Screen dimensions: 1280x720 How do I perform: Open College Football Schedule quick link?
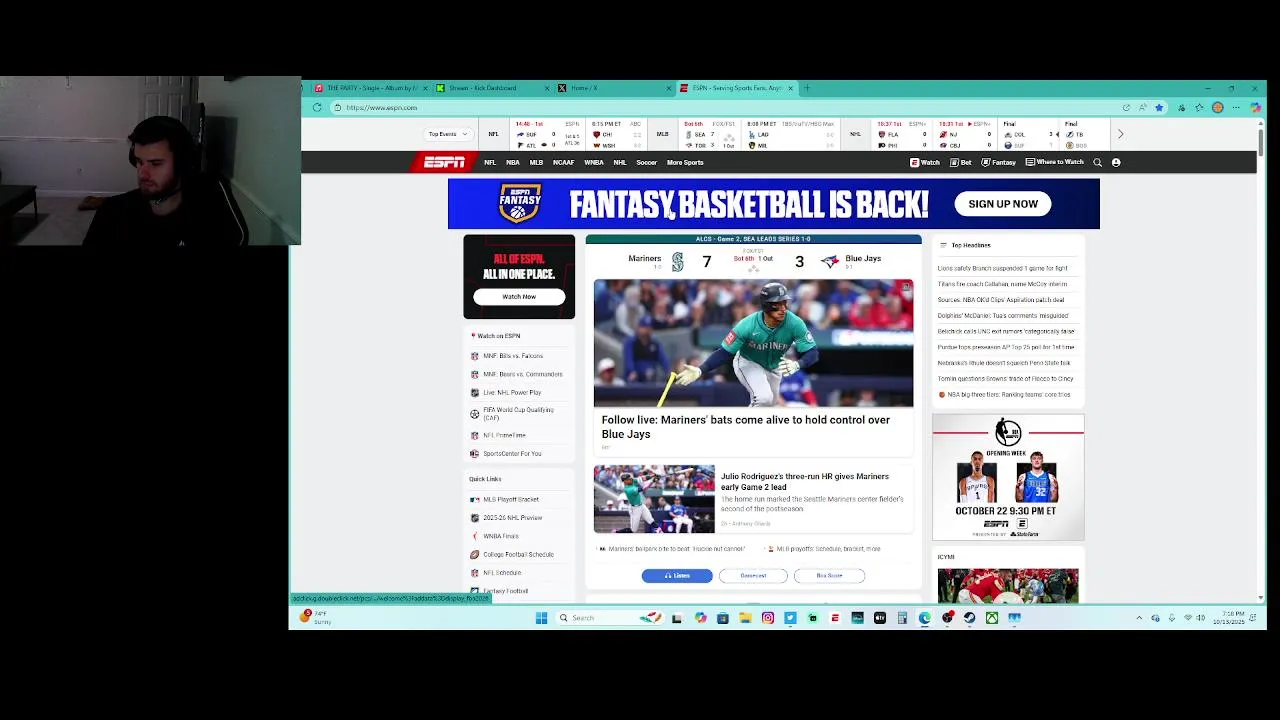click(511, 554)
